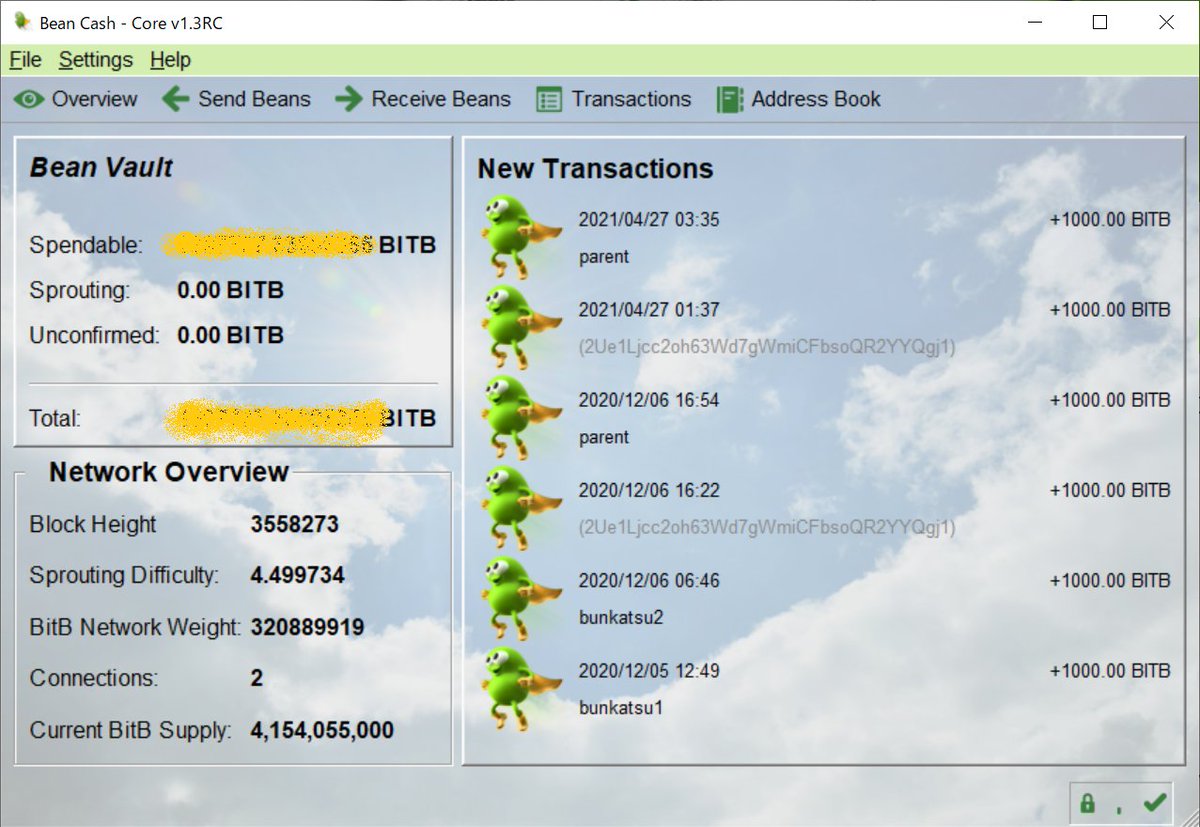1200x827 pixels.
Task: Click the wallet lock status icon
Action: click(1087, 803)
